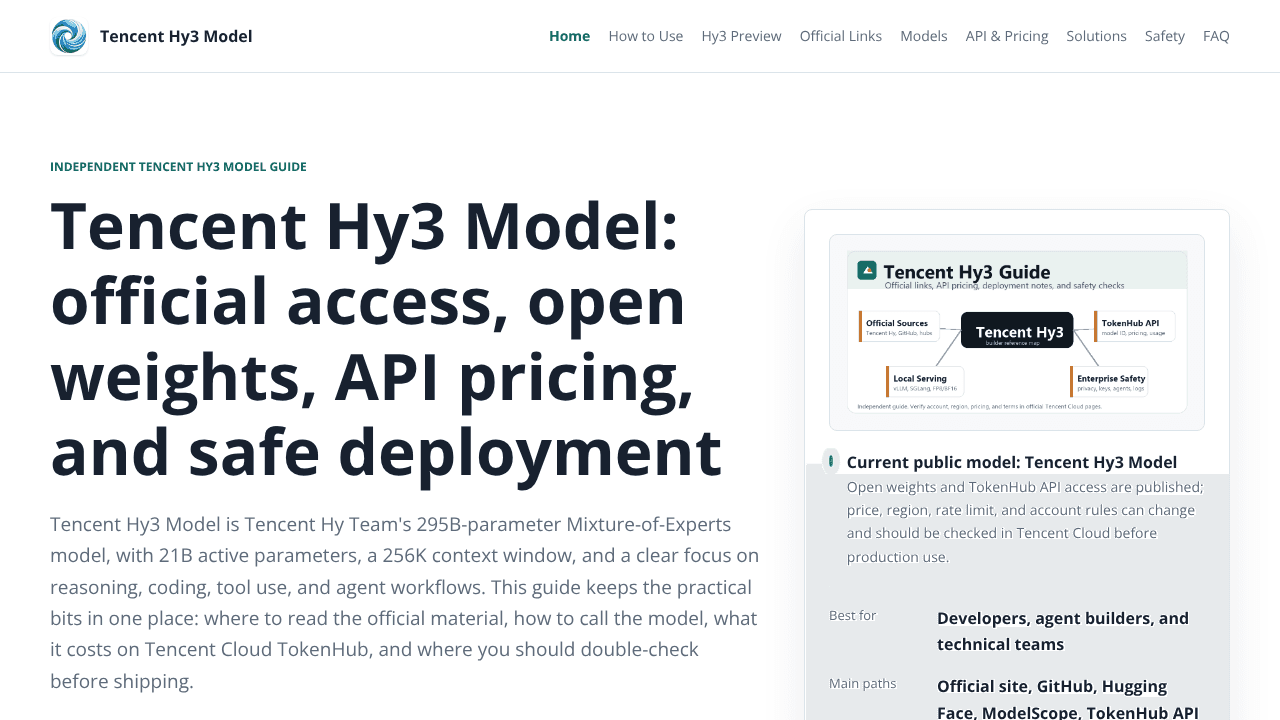This screenshot has width=1280, height=720.
Task: Go to How to Use section
Action: coord(645,36)
